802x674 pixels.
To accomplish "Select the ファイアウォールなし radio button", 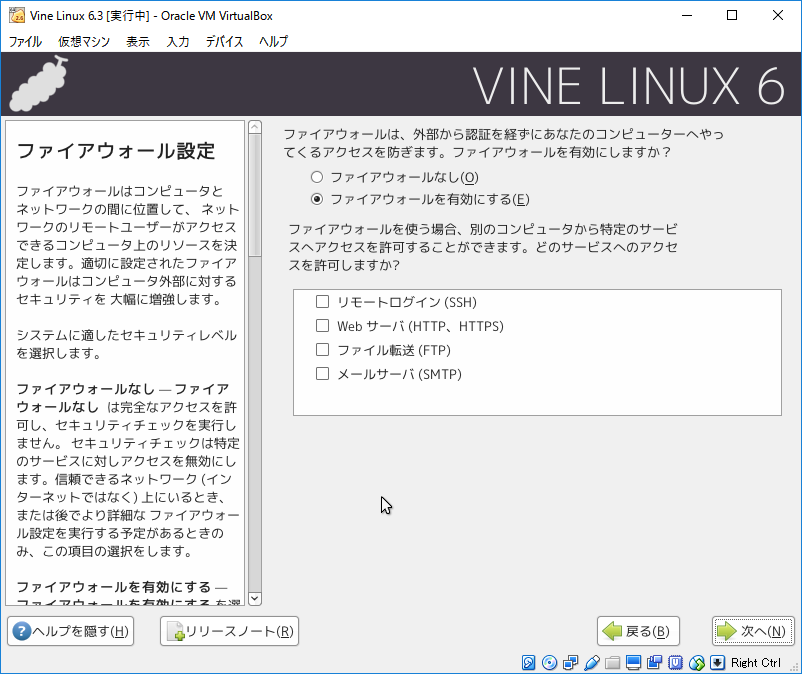I will [x=318, y=177].
